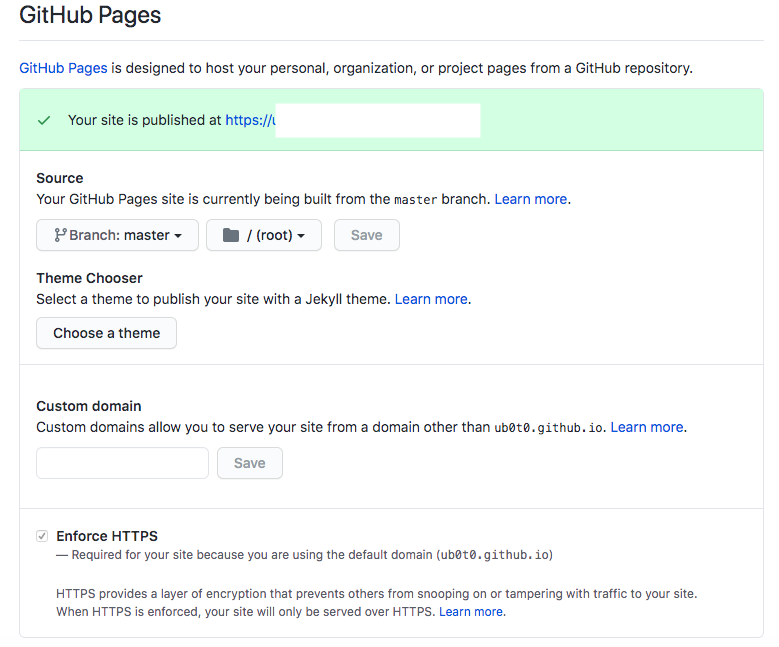Open Learn more about HTTPS enforcement
The image size is (779, 647).
pyautogui.click(x=471, y=611)
